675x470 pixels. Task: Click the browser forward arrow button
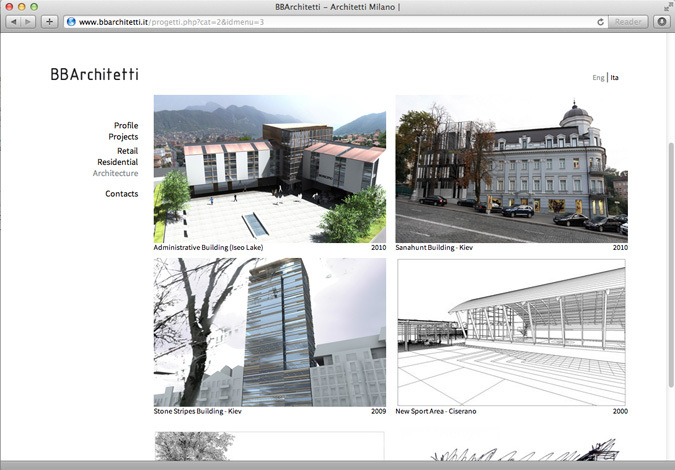(28, 21)
